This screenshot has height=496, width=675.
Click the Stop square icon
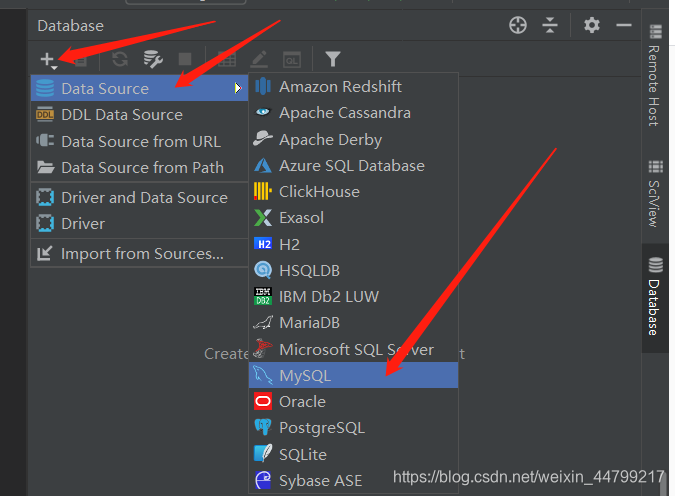185,59
